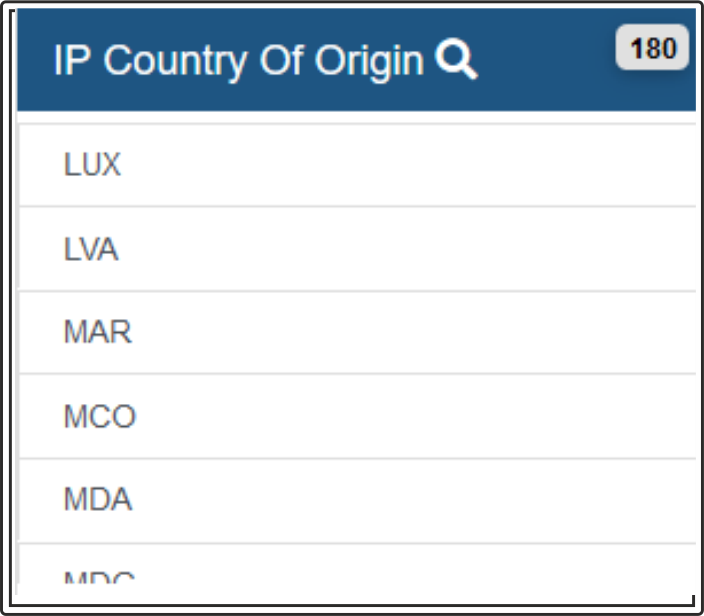Select the MAR country entry
This screenshot has width=704, height=616.
tap(357, 332)
